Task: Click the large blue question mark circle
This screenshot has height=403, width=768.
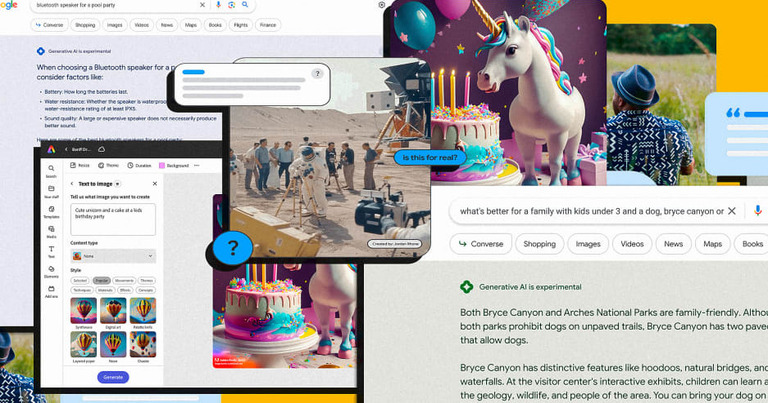Action: [x=233, y=248]
